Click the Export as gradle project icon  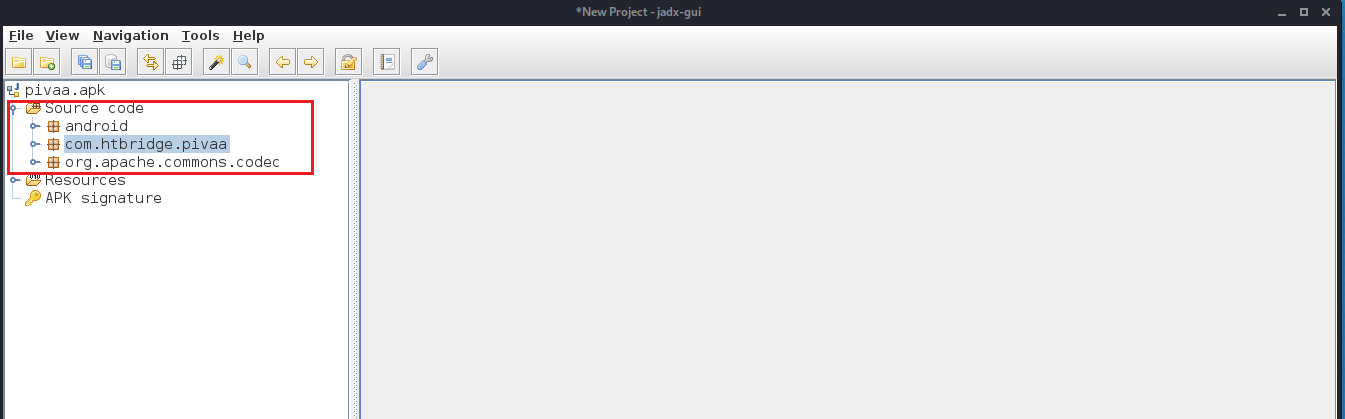tap(113, 62)
